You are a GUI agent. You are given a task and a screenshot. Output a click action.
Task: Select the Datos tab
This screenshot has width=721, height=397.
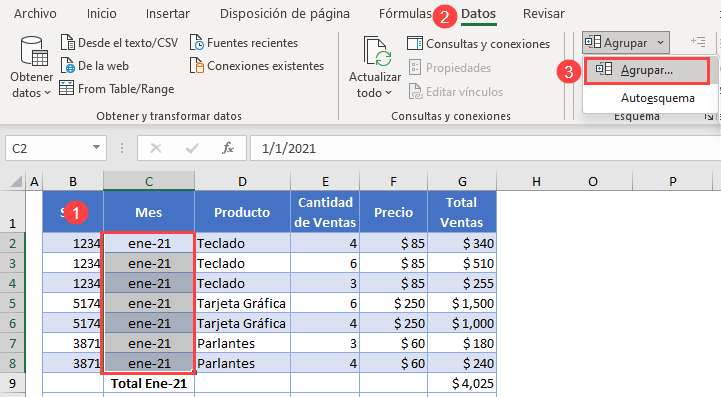(478, 14)
